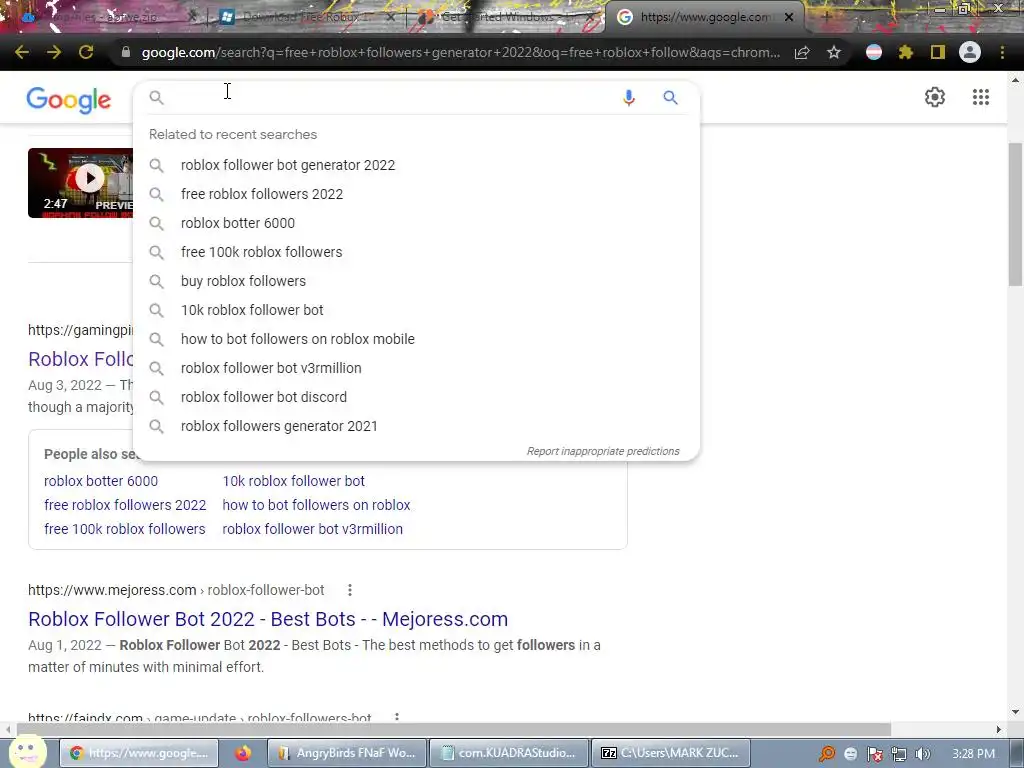
Task: Click the address bar URL
Action: click(460, 52)
